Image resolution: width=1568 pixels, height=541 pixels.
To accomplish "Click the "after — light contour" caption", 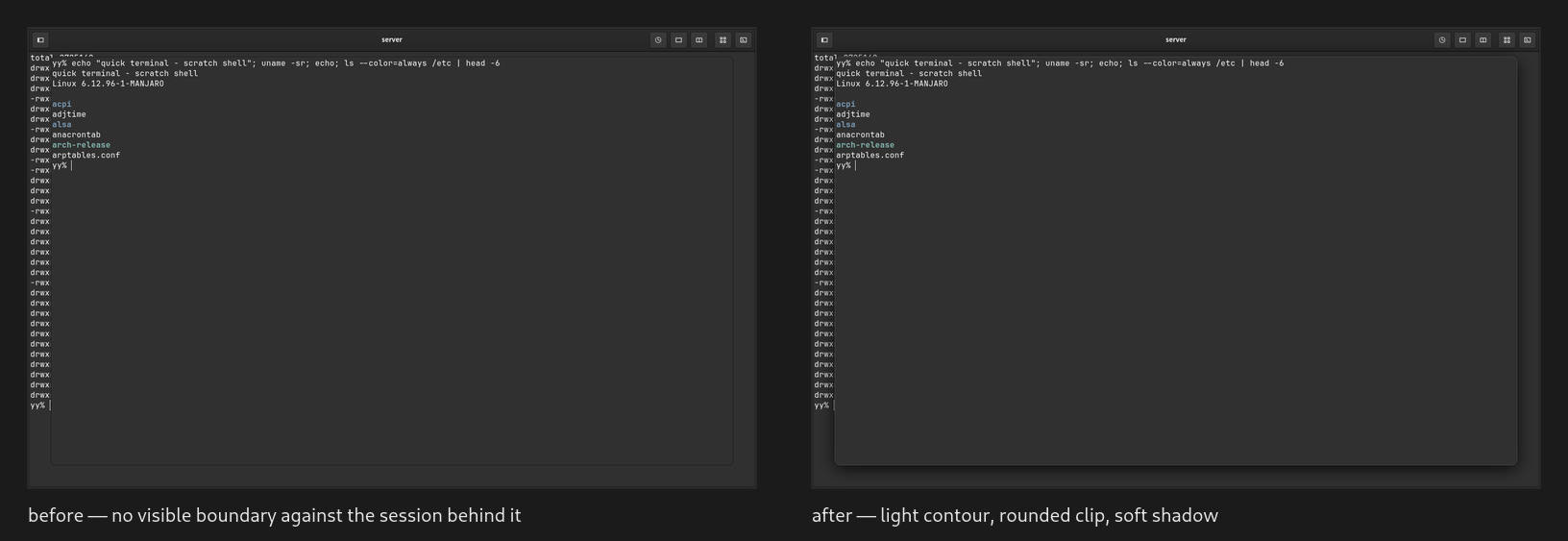I will click(1015, 516).
